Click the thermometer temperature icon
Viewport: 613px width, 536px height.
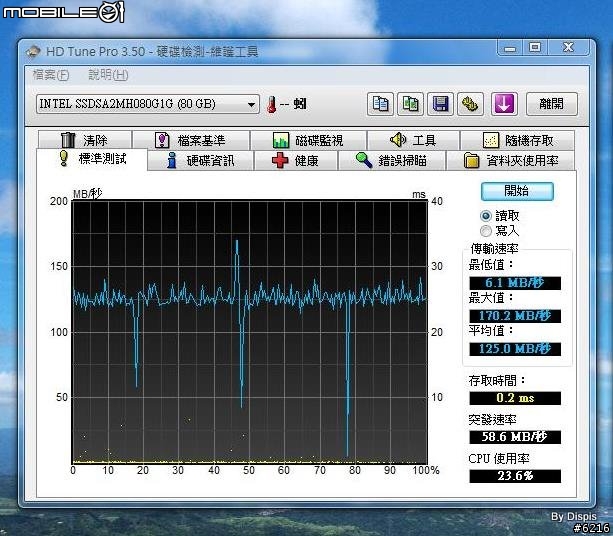(x=271, y=104)
